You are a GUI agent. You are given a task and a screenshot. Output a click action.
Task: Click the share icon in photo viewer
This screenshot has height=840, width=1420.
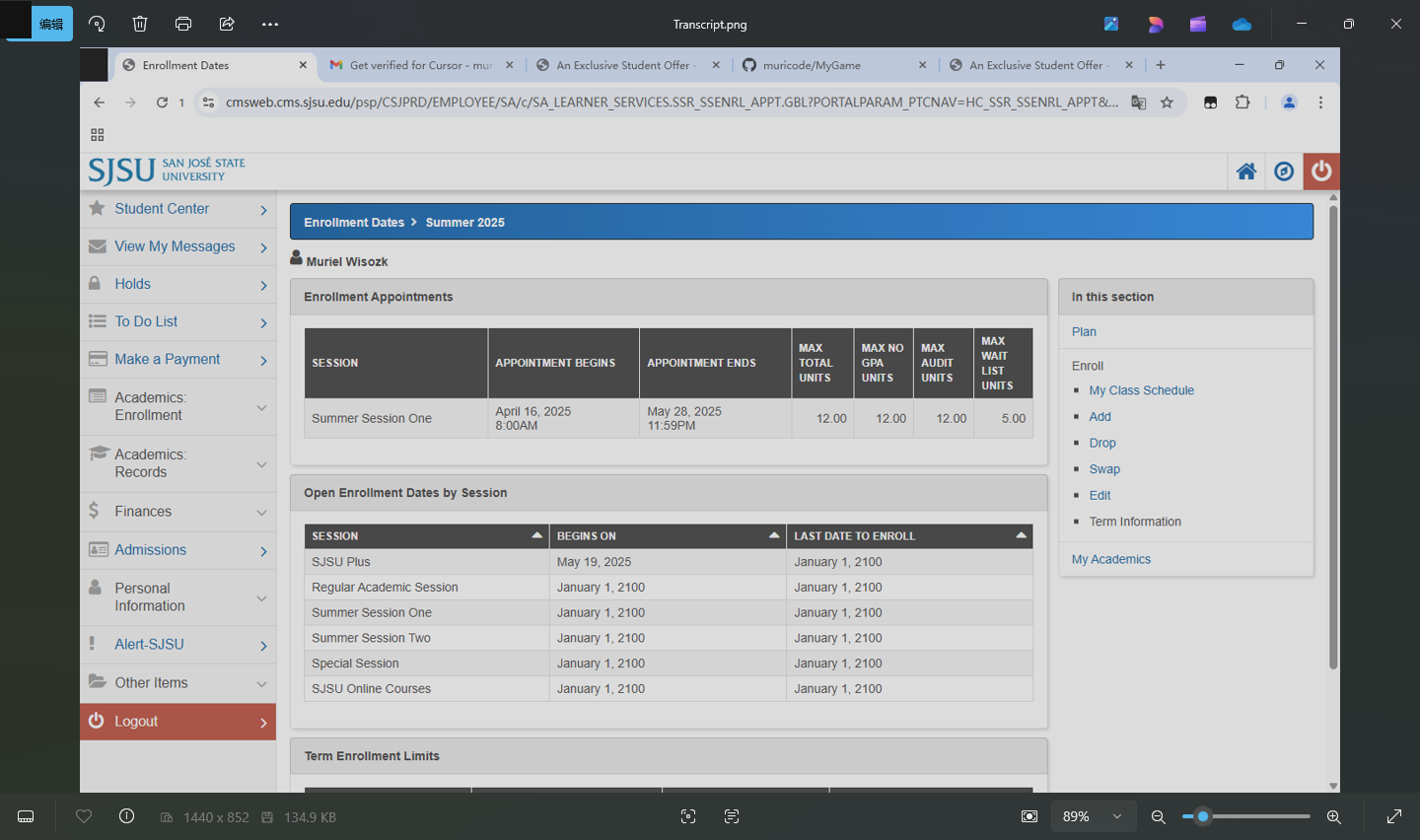pos(227,24)
